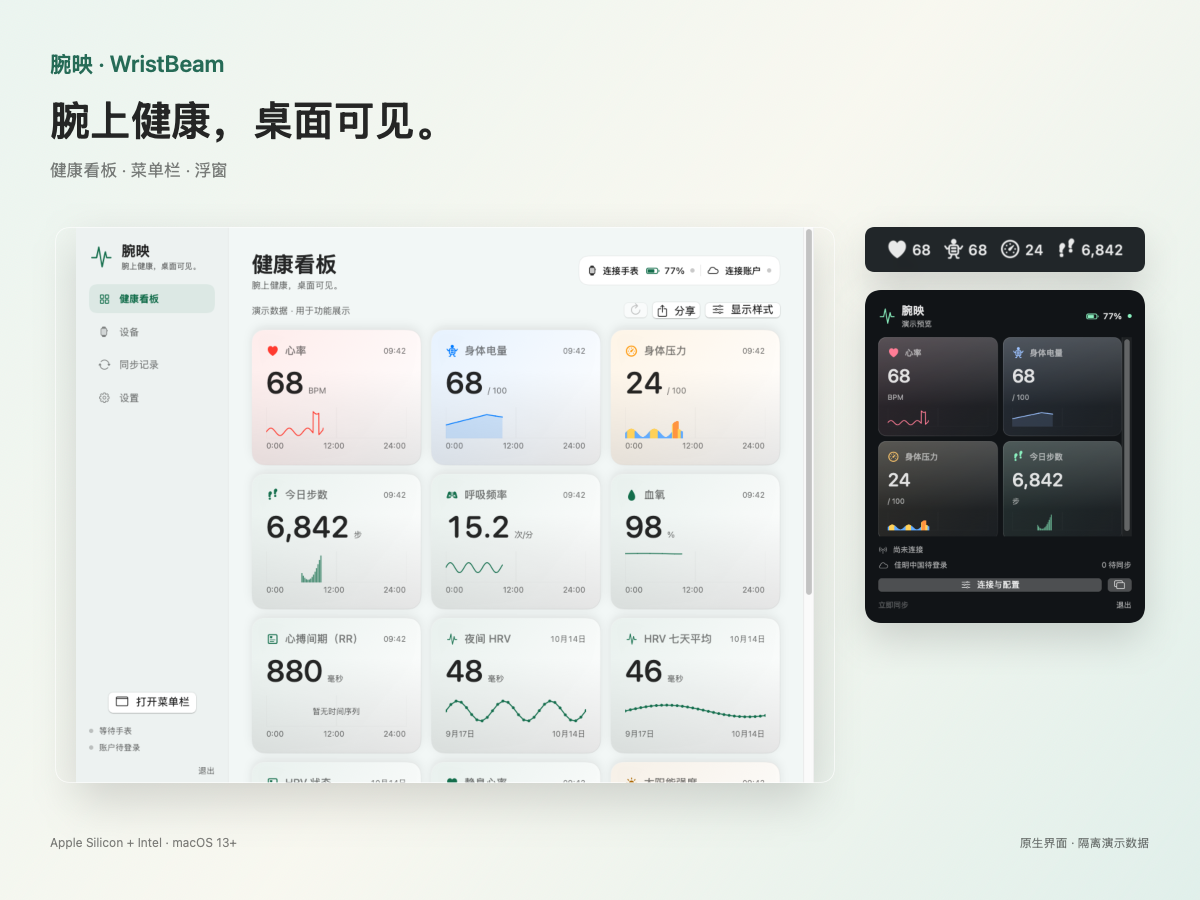Click the dark popup's vertical scrollbar

[x=1127, y=435]
